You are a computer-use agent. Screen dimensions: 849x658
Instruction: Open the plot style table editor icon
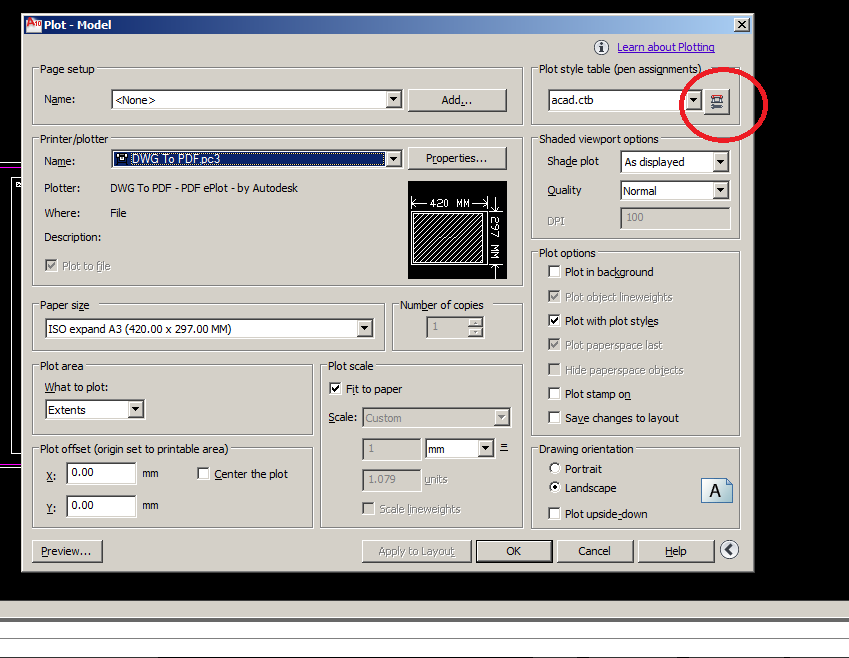pyautogui.click(x=717, y=101)
